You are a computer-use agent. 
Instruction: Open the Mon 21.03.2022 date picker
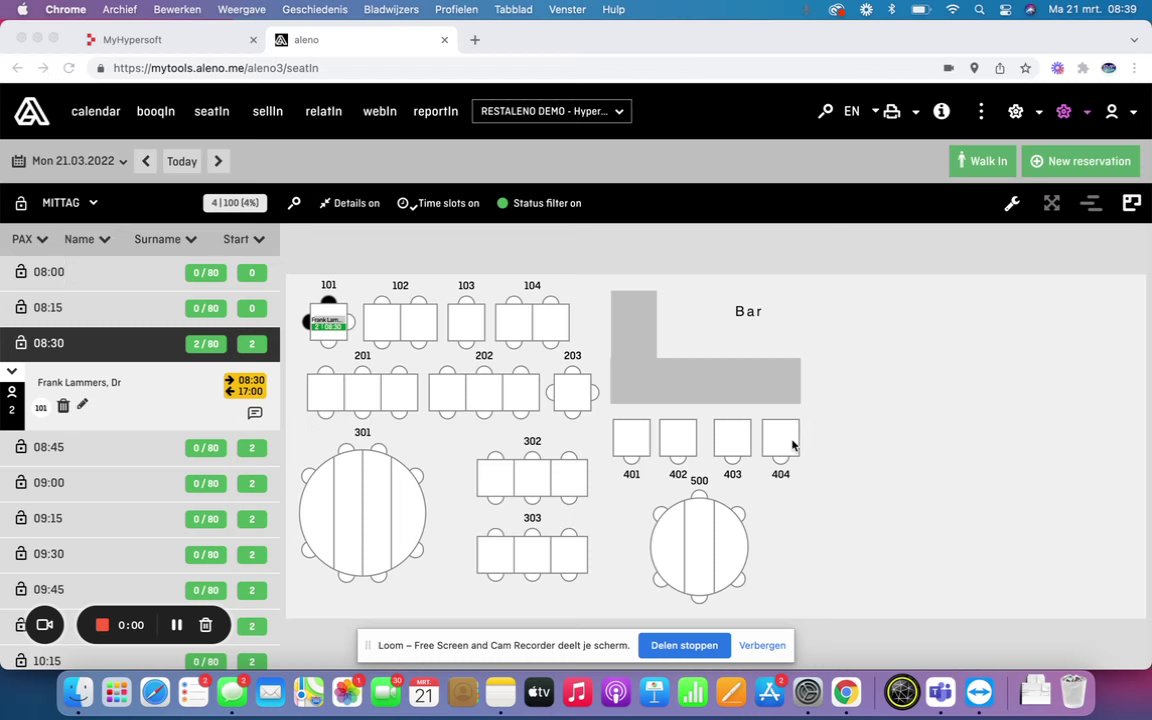point(70,161)
